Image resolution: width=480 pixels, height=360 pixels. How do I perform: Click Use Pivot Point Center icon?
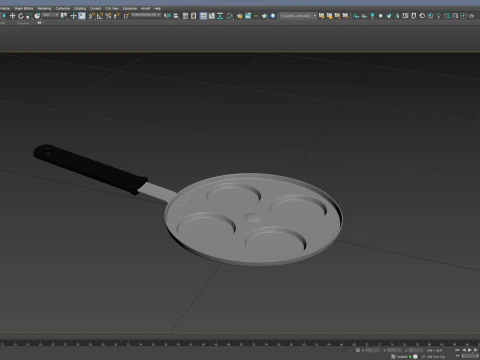(64, 16)
